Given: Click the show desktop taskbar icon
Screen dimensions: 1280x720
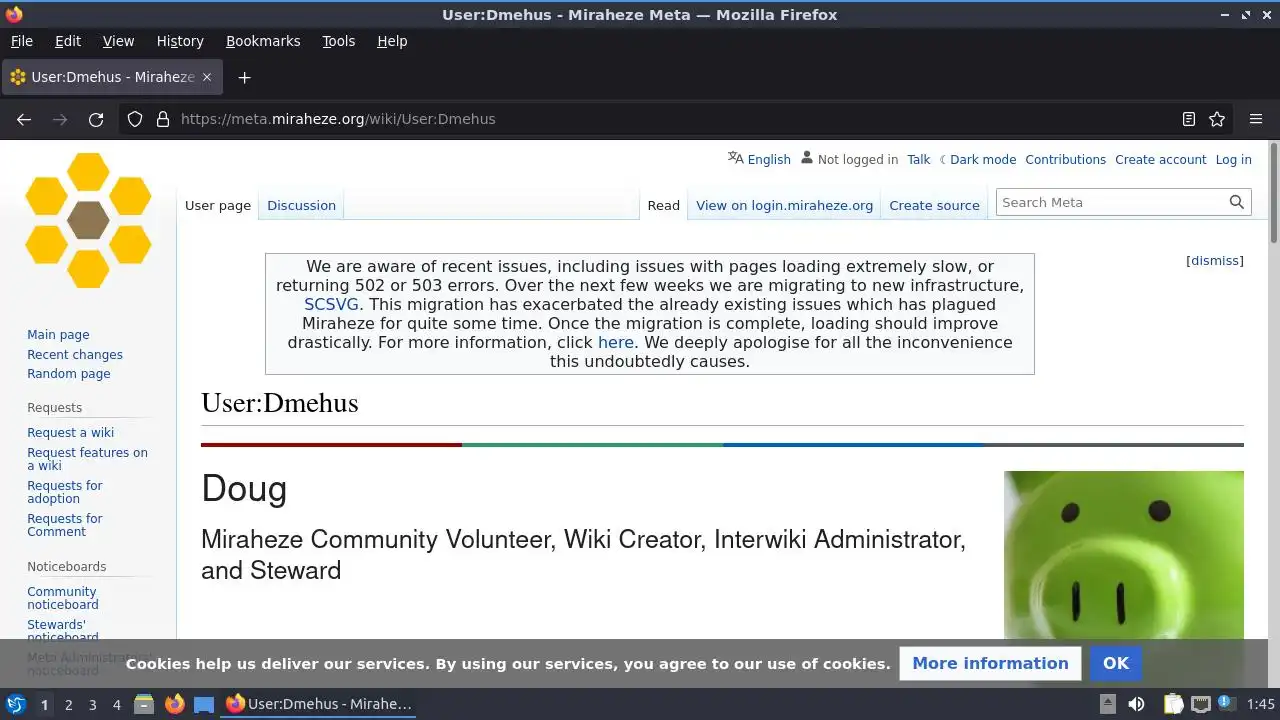Looking at the screenshot, I should [204, 704].
